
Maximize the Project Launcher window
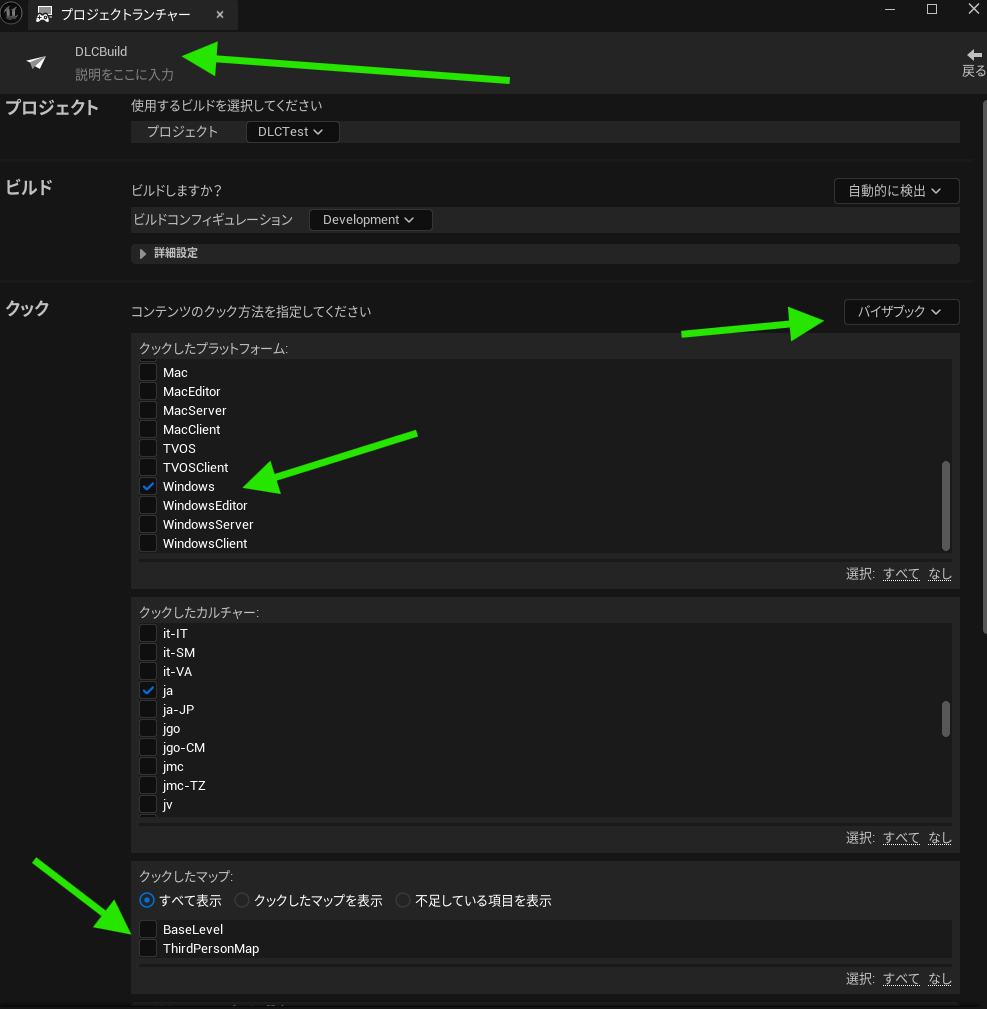tap(932, 9)
